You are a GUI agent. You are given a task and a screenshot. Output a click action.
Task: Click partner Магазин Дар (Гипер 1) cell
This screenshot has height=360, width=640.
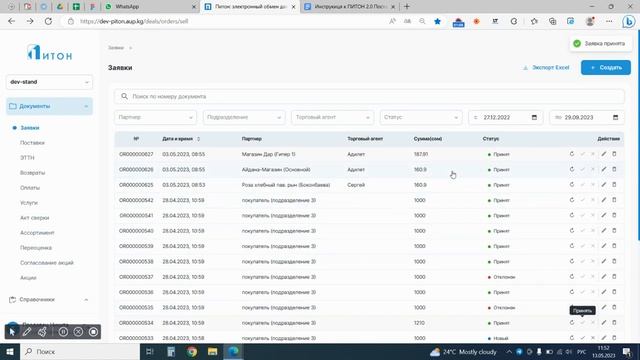(269, 154)
